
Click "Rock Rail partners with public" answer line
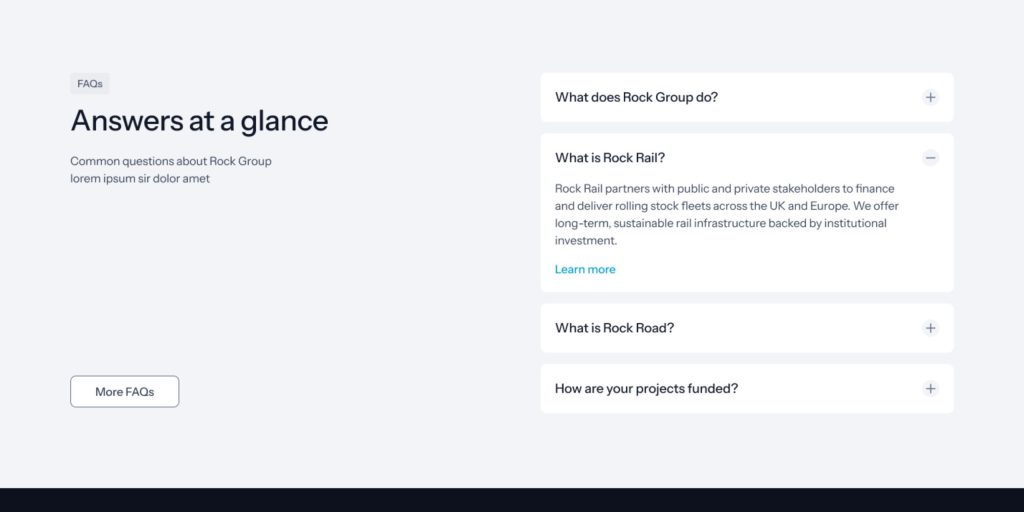725,189
